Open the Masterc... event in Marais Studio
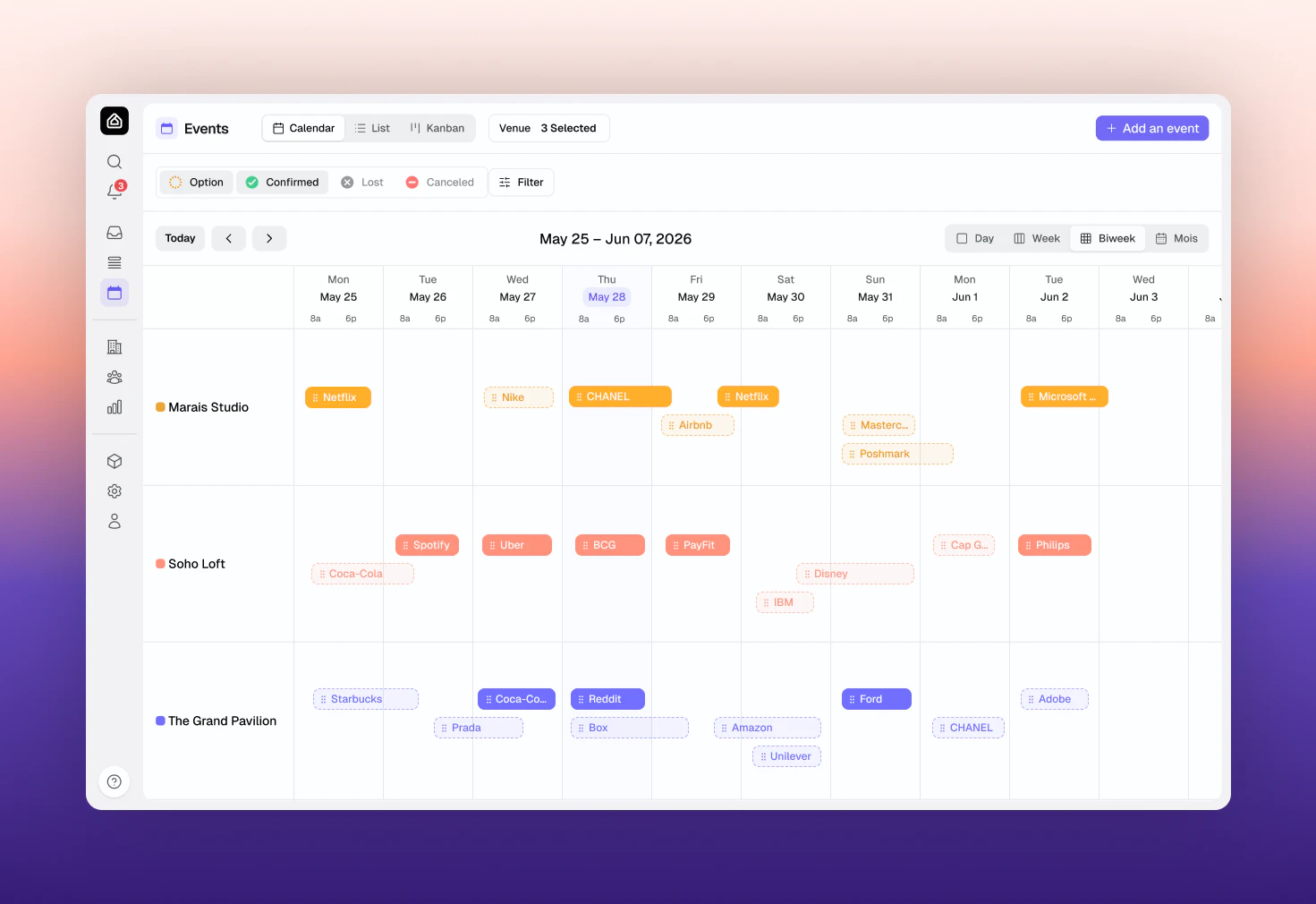The image size is (1316, 904). (879, 425)
